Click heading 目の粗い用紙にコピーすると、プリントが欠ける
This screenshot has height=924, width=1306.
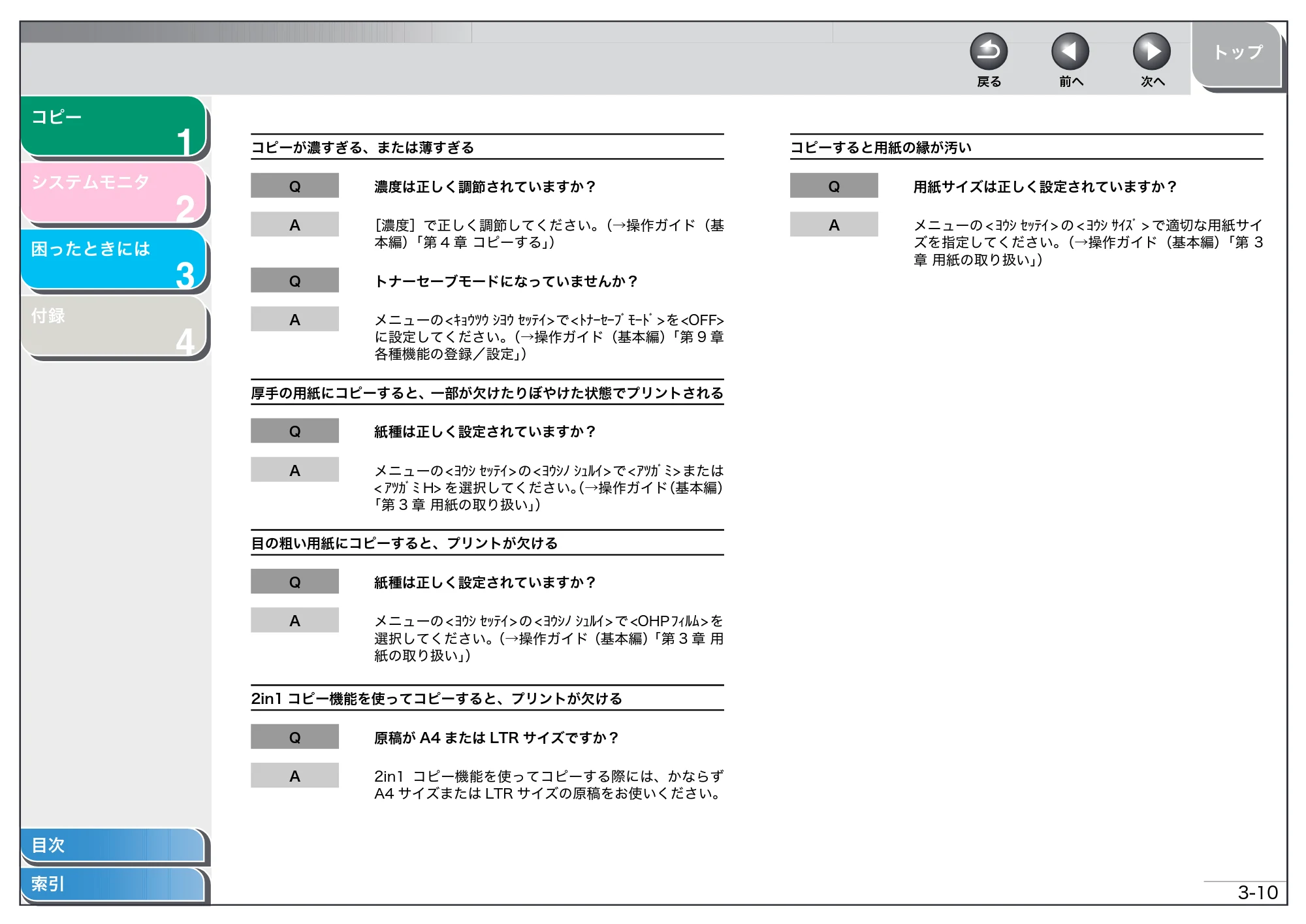(404, 543)
